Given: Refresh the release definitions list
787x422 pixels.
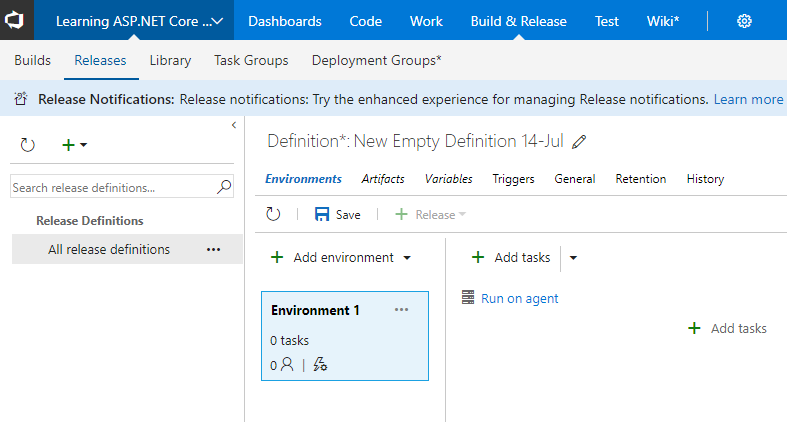Looking at the screenshot, I should pyautogui.click(x=28, y=145).
